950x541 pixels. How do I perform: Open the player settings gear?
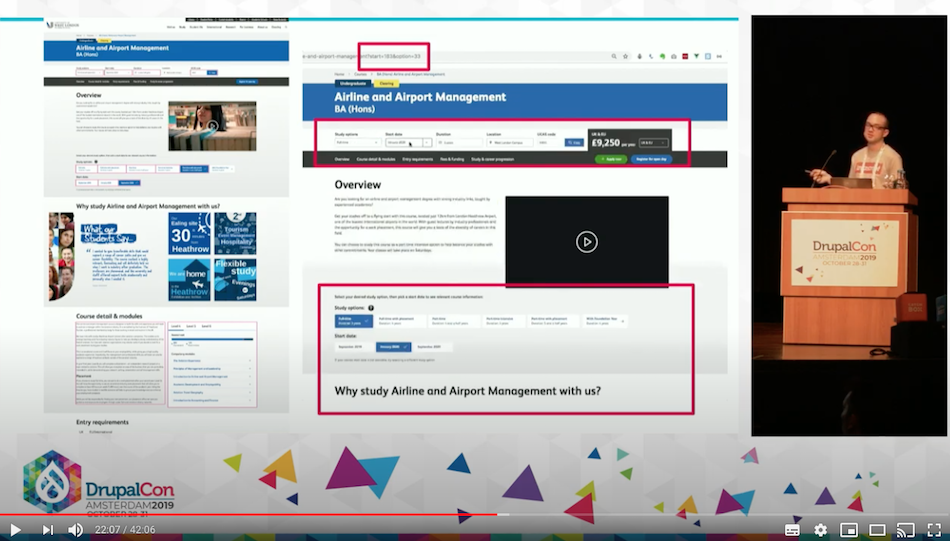pos(821,529)
